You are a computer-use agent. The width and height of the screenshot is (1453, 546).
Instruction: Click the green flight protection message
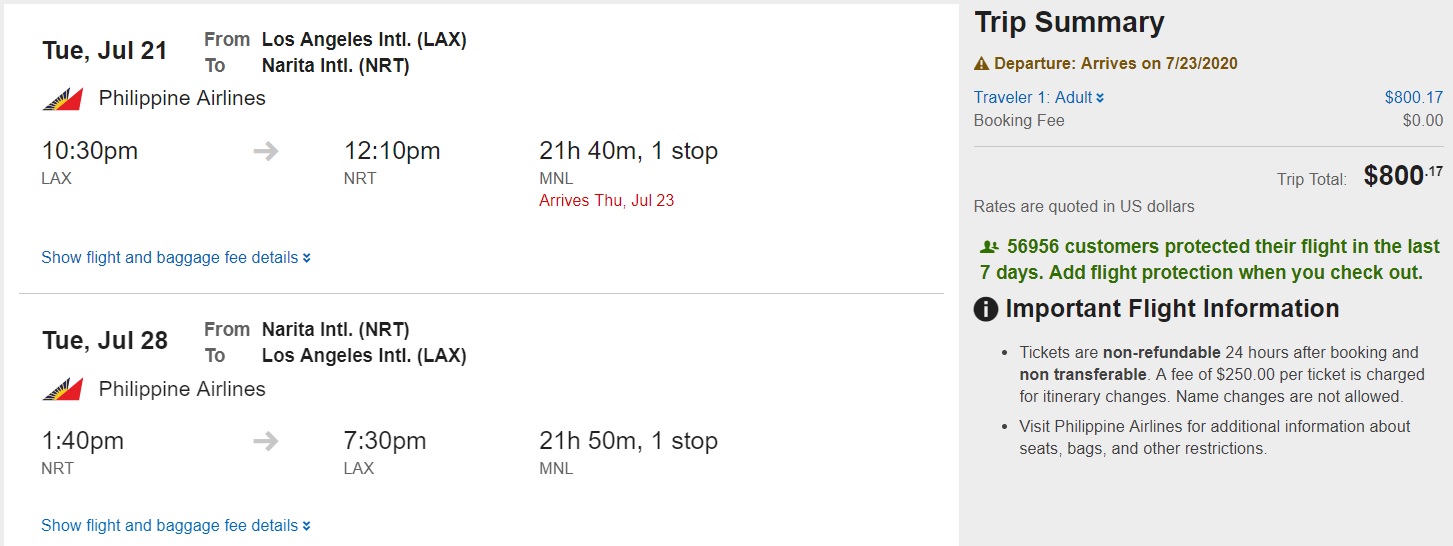[1210, 259]
